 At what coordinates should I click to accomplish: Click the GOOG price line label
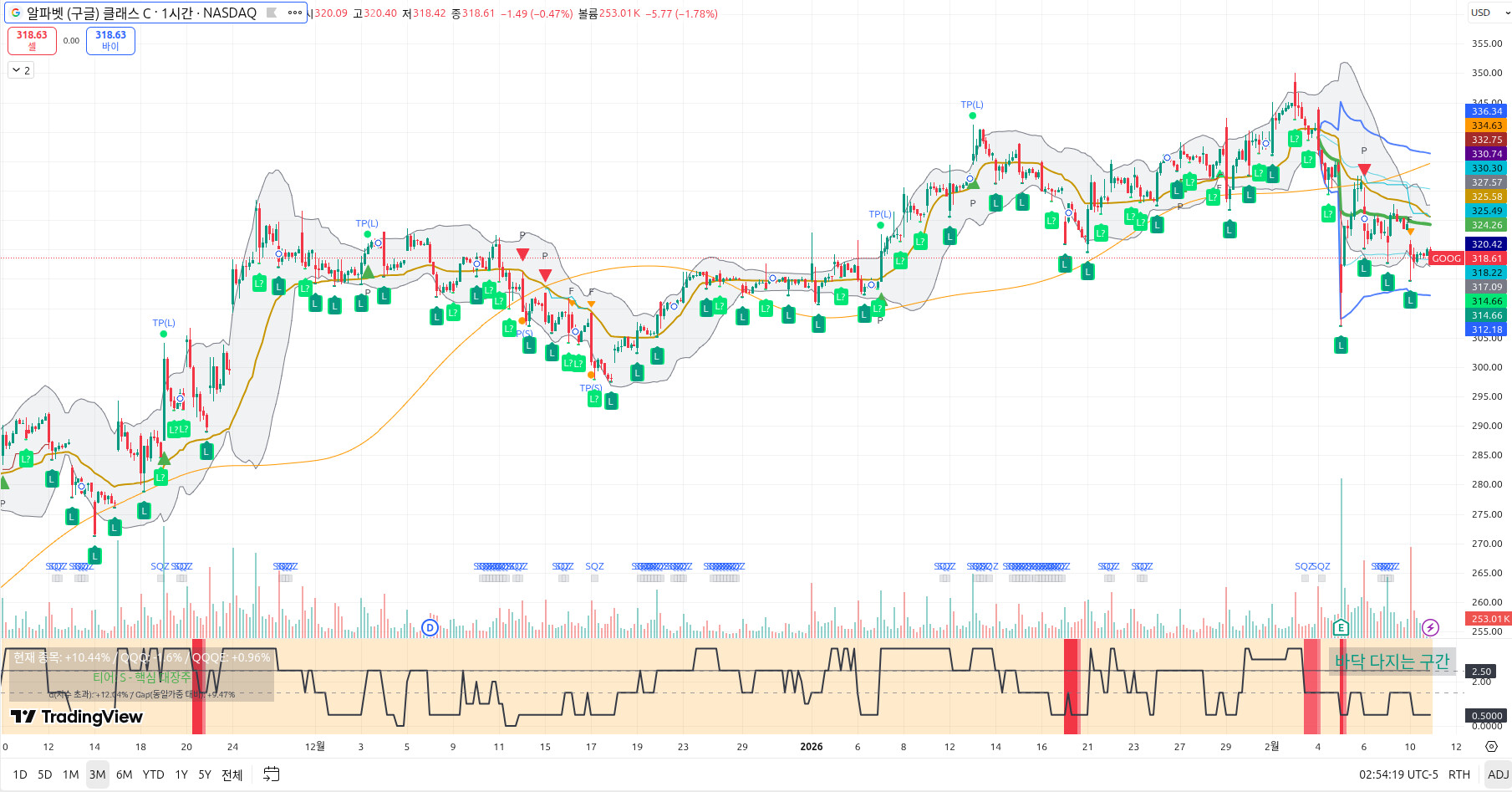coord(1446,258)
